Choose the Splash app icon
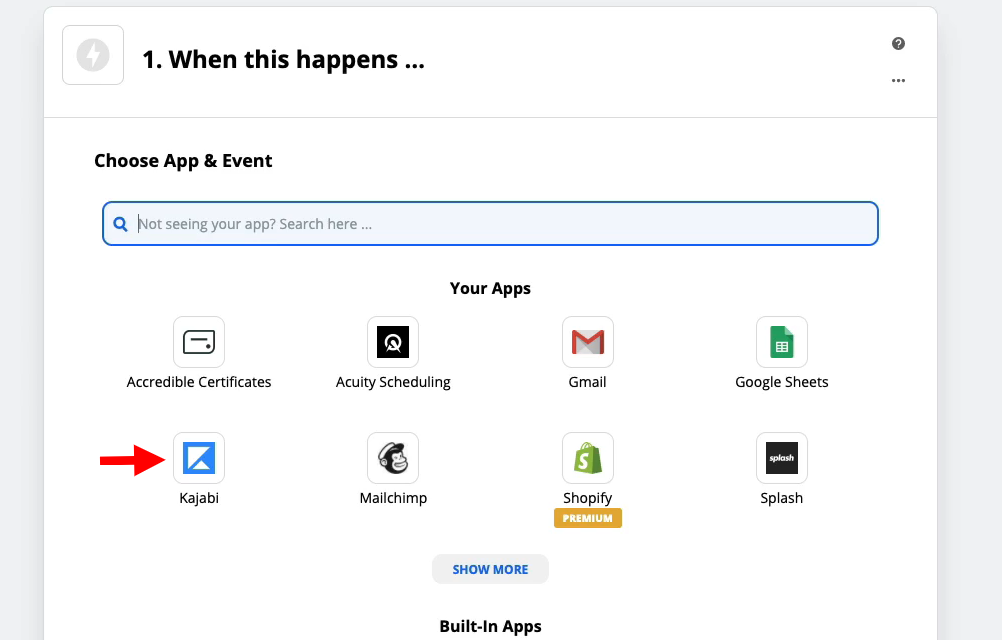The height and width of the screenshot is (640, 1002). [x=782, y=458]
